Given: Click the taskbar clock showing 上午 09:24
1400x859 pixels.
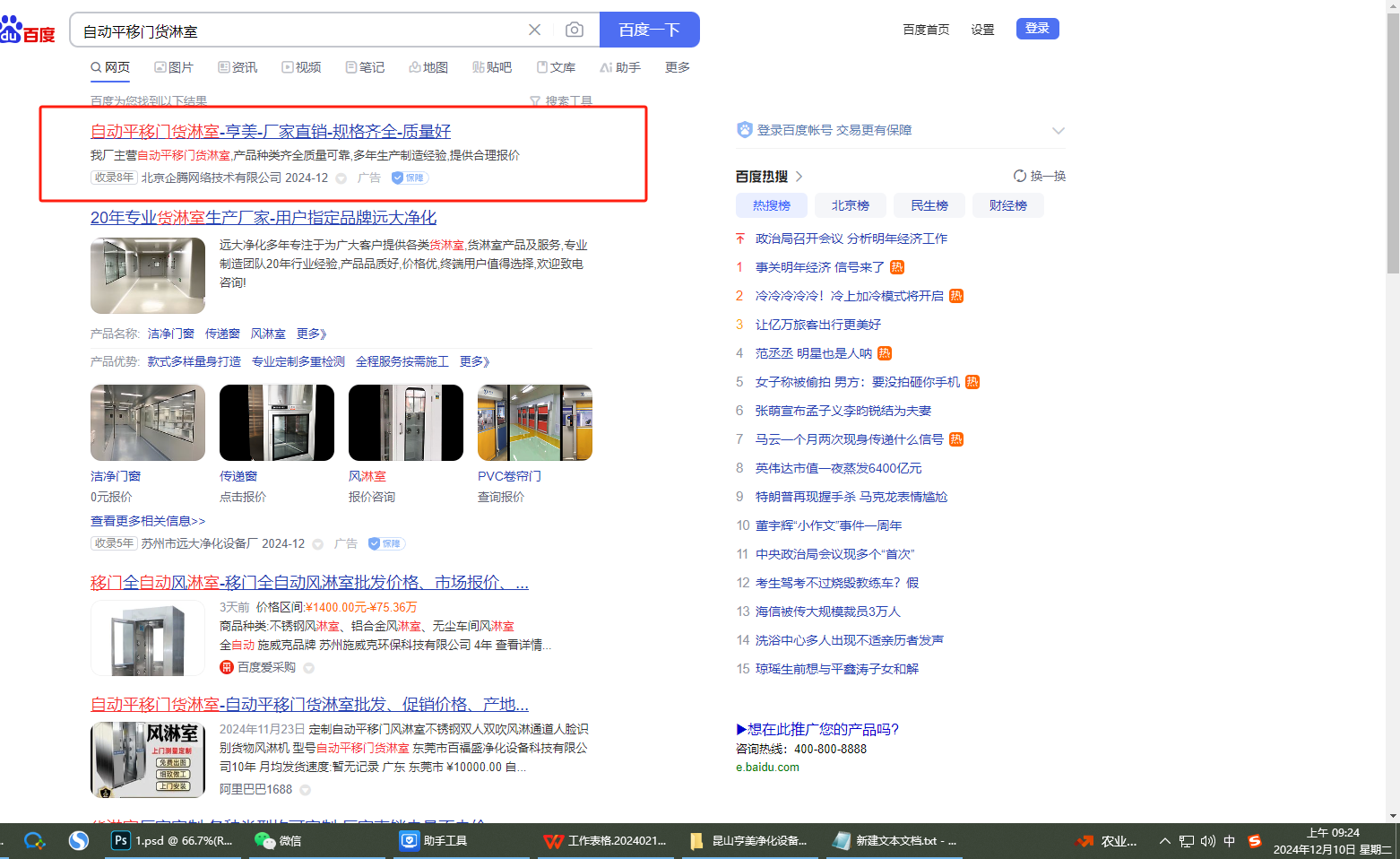Looking at the screenshot, I should 1333,841.
